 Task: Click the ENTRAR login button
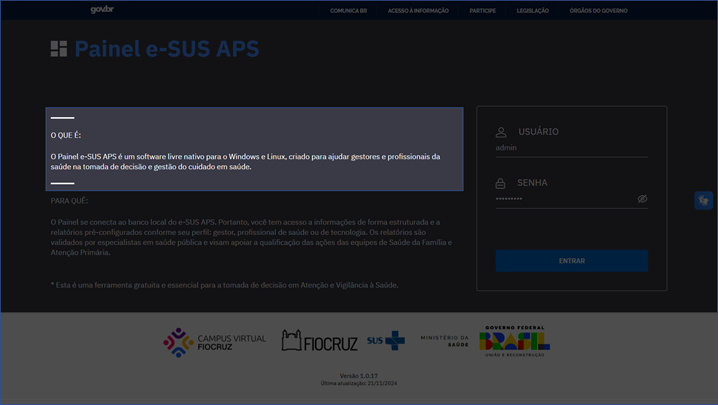click(x=571, y=261)
